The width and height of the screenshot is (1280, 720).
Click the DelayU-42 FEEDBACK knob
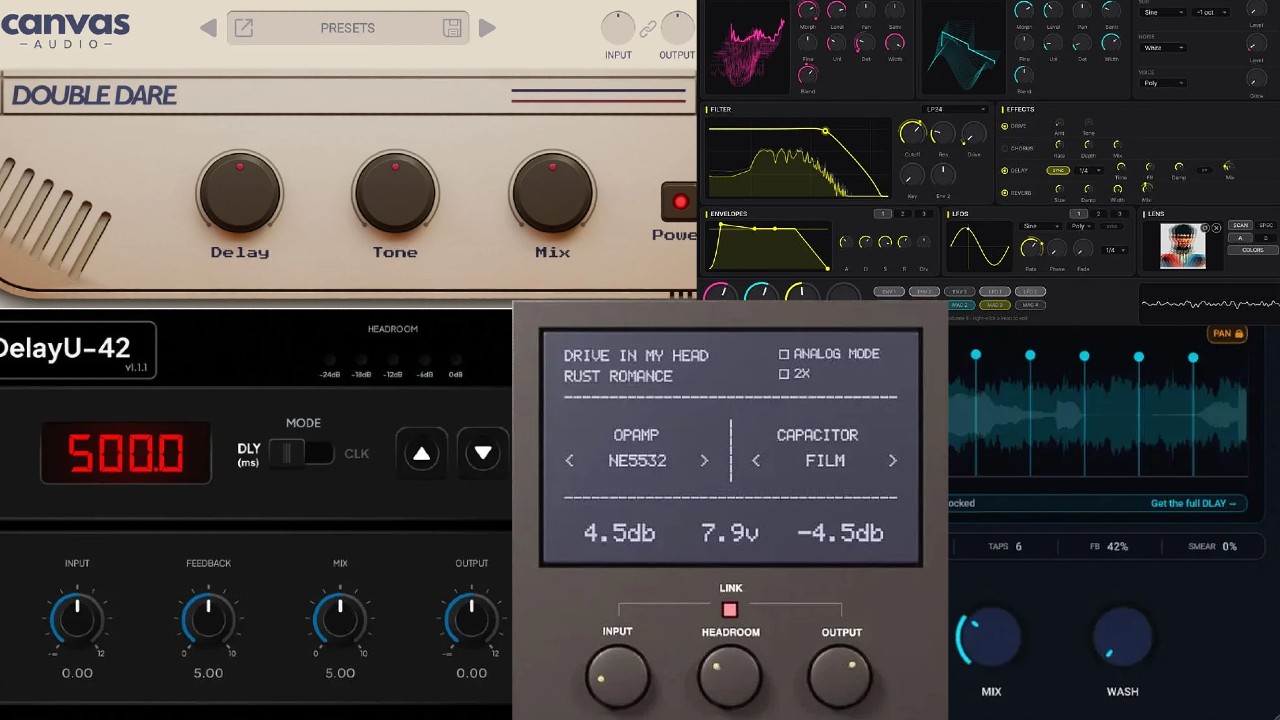coord(208,620)
